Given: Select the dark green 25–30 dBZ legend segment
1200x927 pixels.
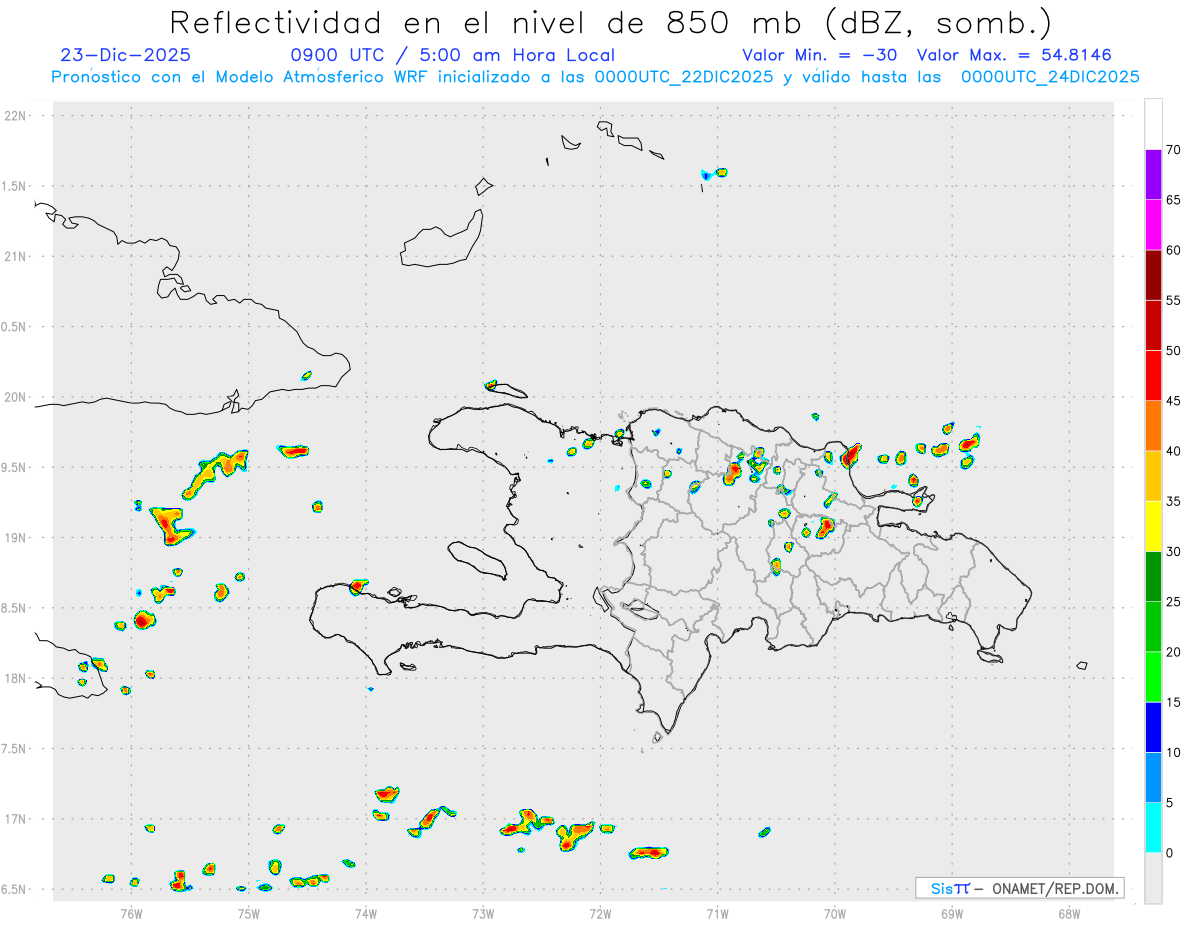Looking at the screenshot, I should coord(1153,577).
